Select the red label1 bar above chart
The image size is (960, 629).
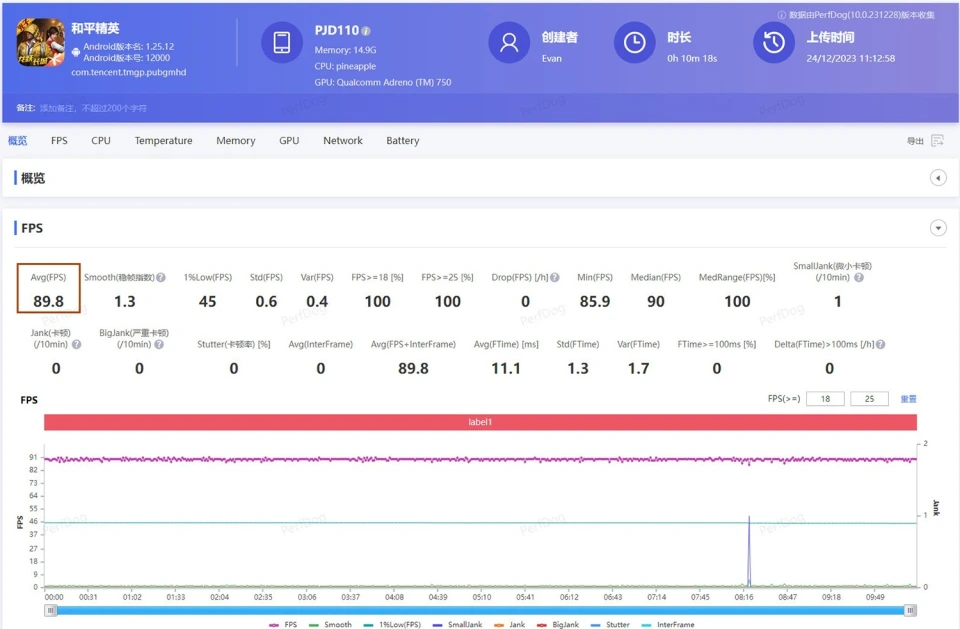[480, 422]
